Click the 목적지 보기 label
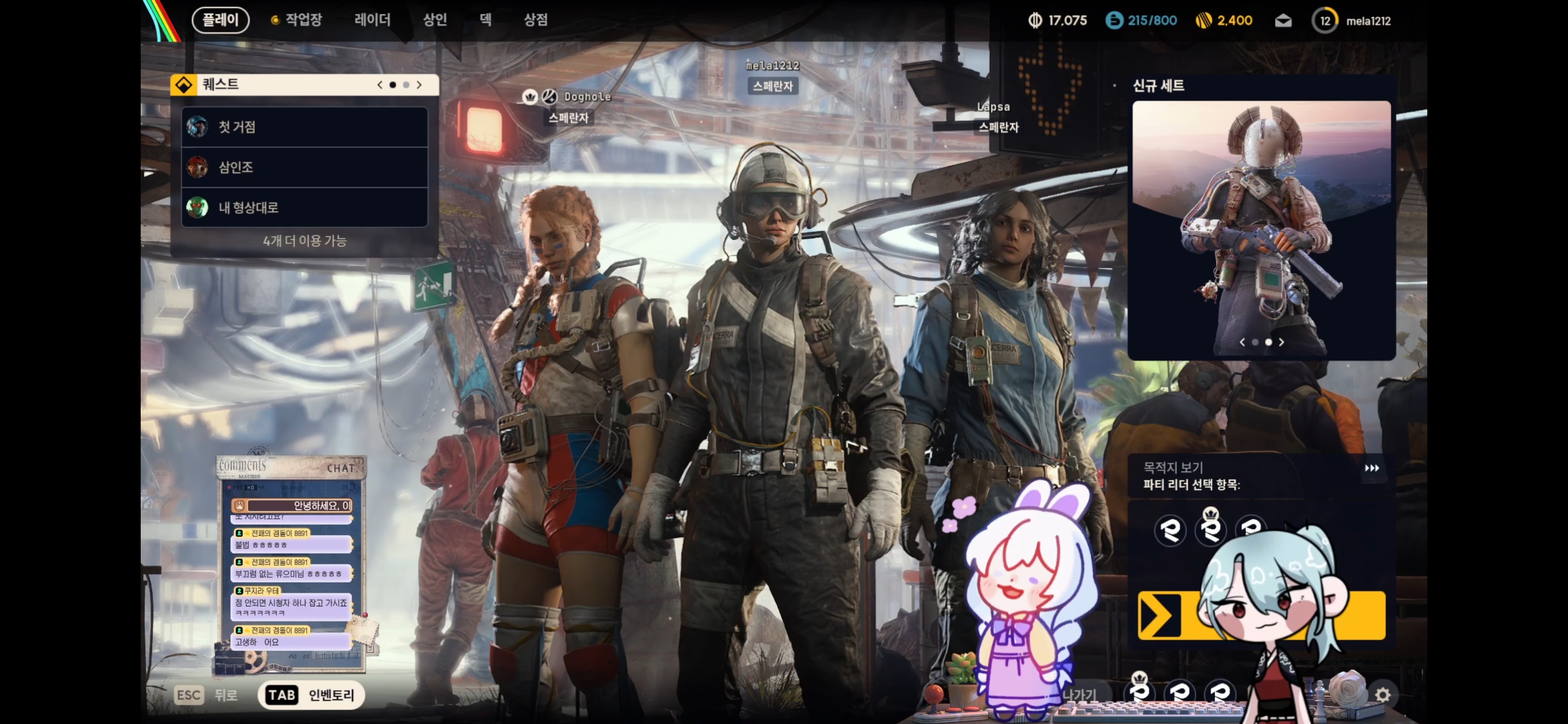 coord(1173,468)
